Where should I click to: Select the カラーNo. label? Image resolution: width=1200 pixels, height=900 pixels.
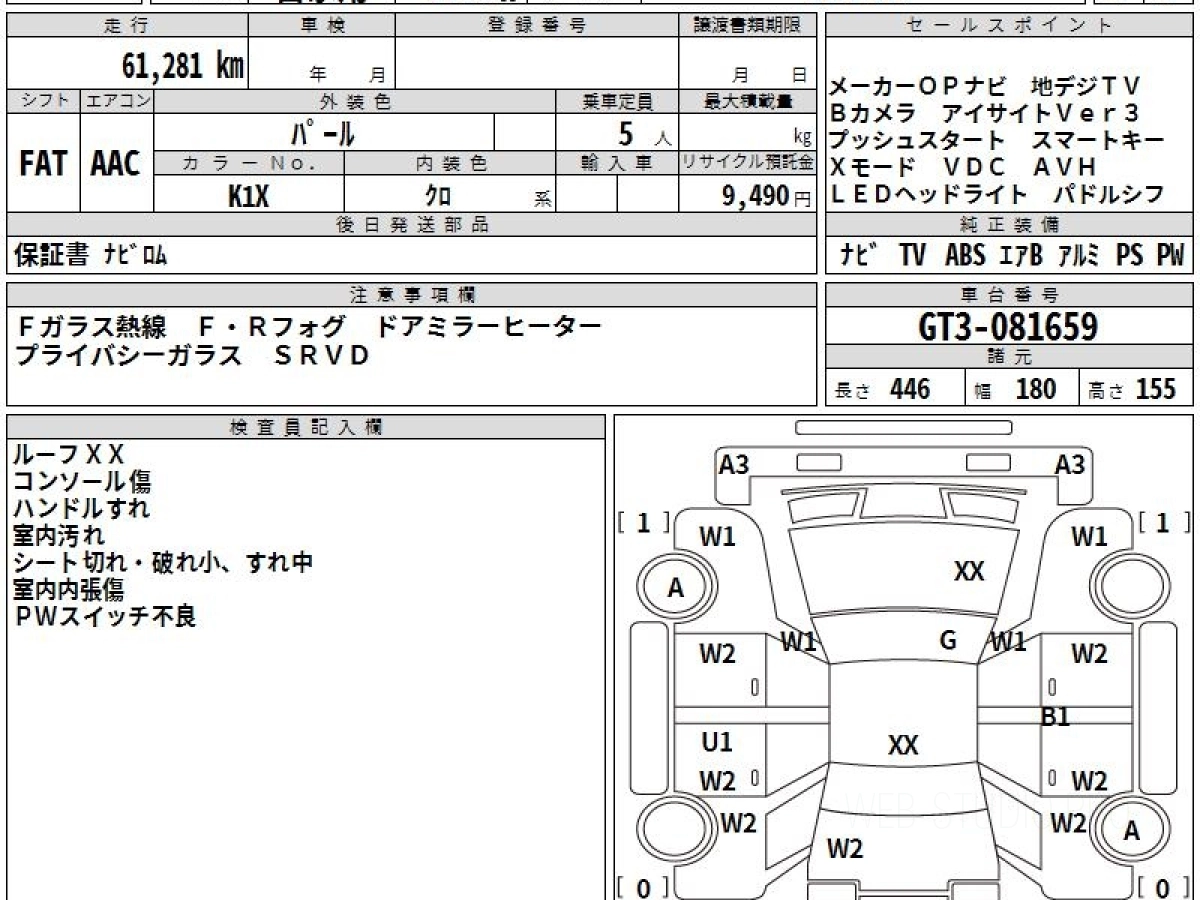pyautogui.click(x=249, y=163)
